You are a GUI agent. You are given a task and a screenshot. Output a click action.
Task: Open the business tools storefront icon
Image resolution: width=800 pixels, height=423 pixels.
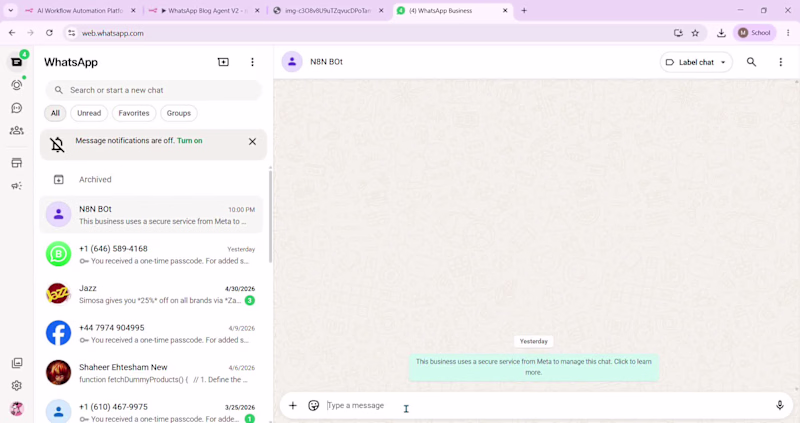17,163
